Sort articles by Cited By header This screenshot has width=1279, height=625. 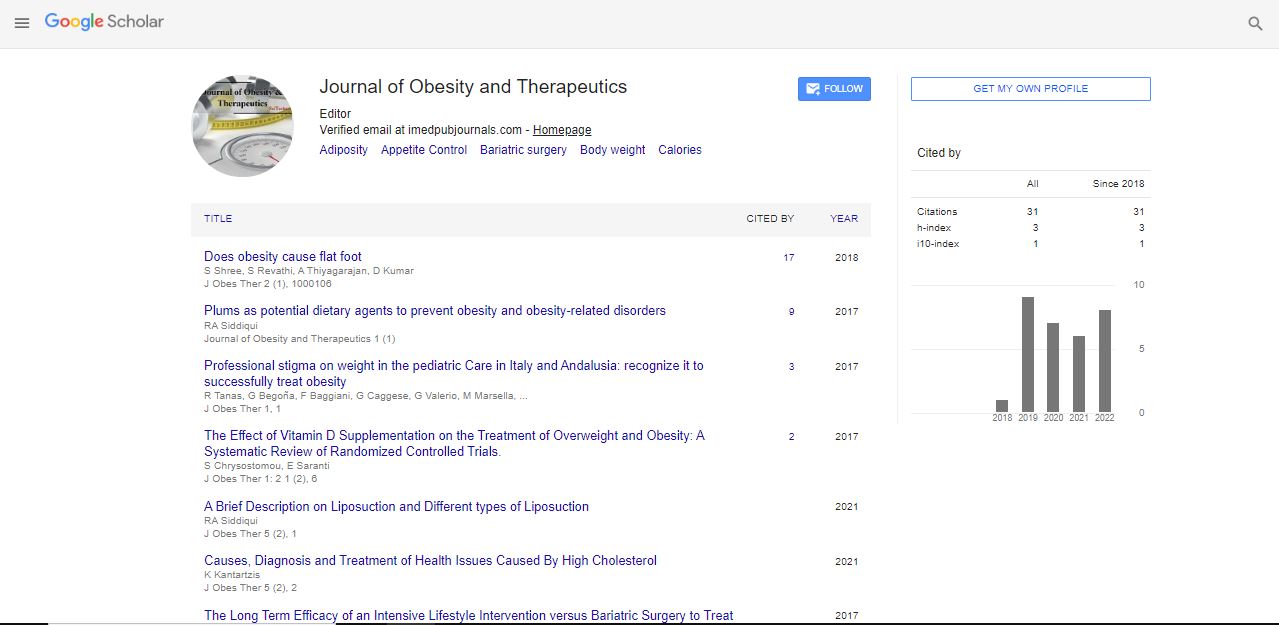point(770,219)
